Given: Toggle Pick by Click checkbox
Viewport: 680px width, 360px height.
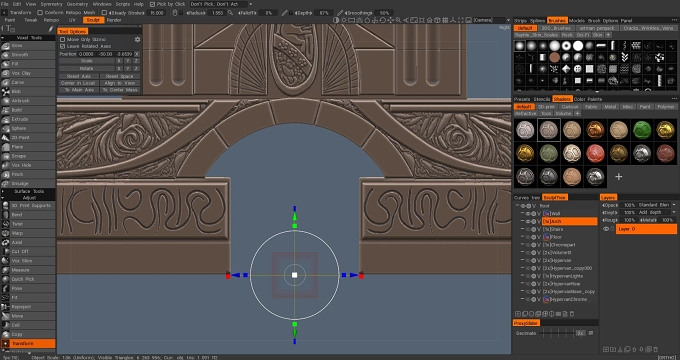Looking at the screenshot, I should [152, 4].
